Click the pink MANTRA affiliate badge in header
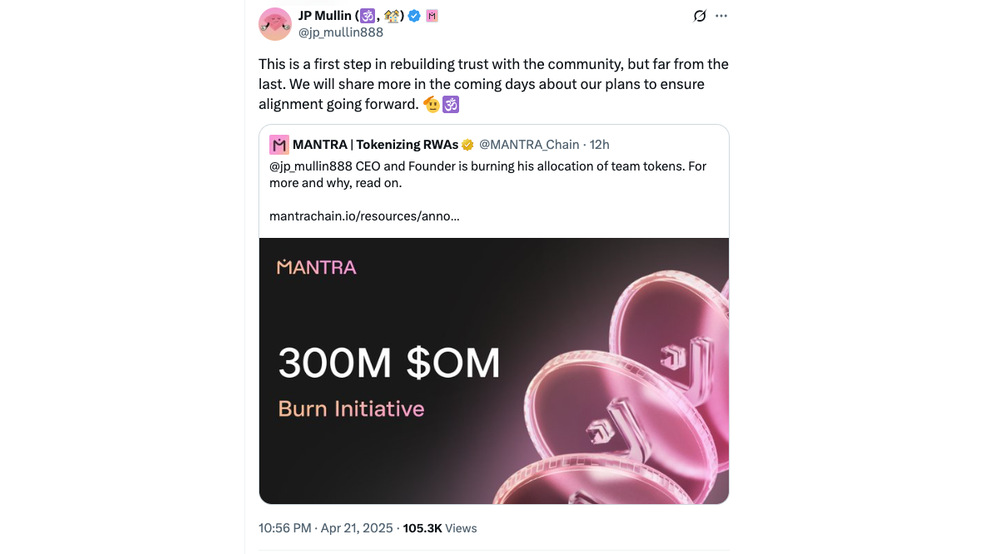The width and height of the screenshot is (984, 554). click(432, 16)
